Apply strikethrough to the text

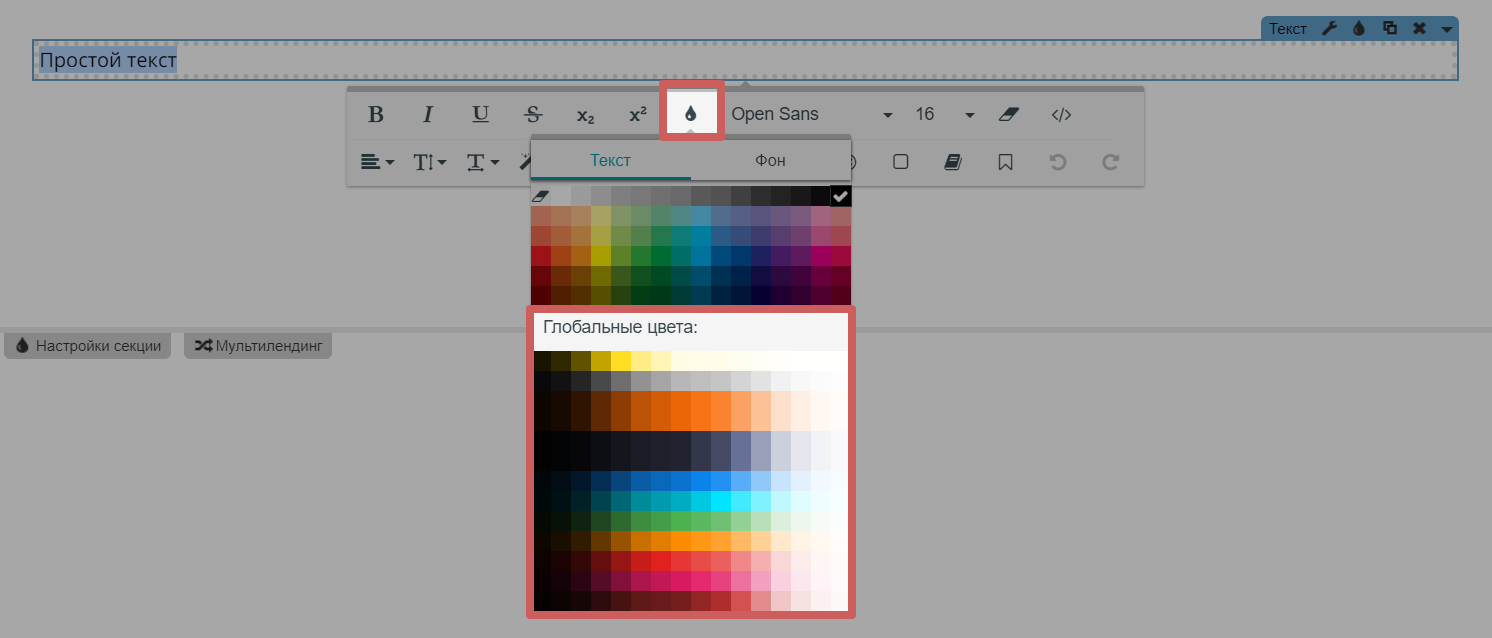[533, 114]
